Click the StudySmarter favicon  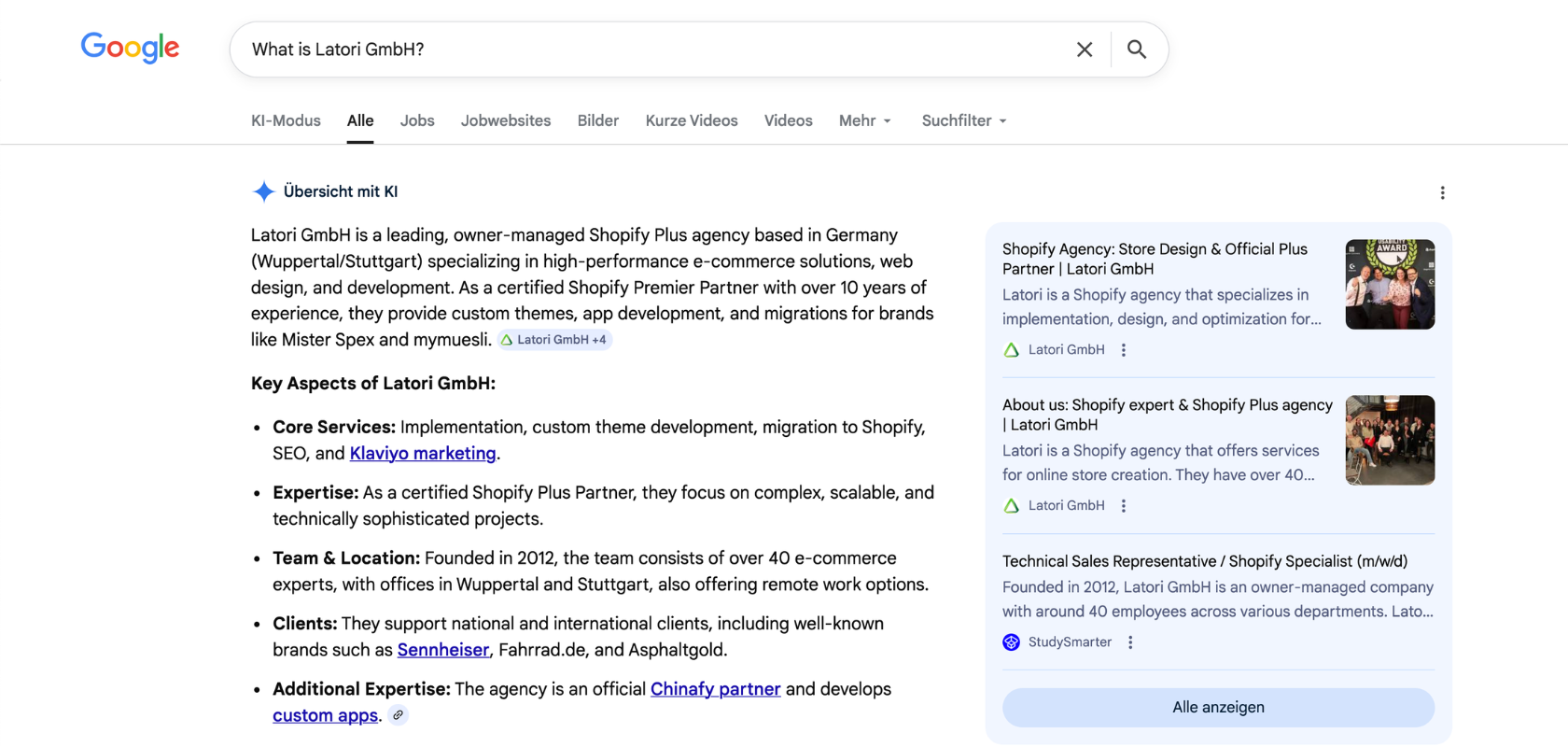point(1011,642)
